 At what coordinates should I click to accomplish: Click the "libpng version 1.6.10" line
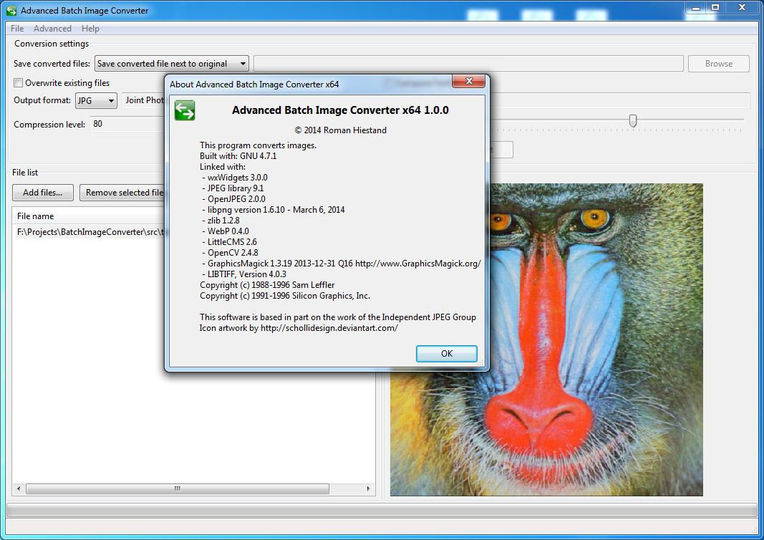point(273,210)
